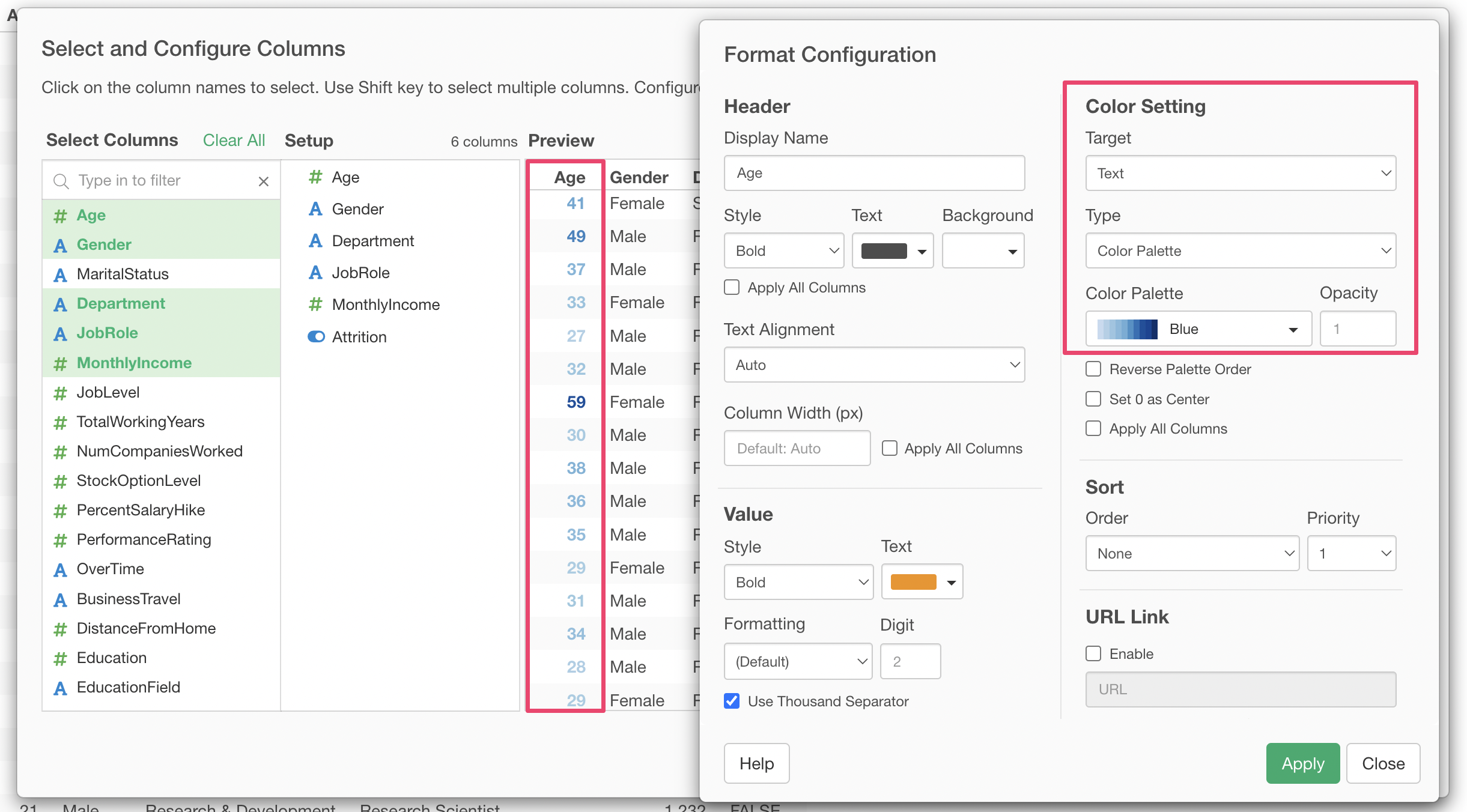The height and width of the screenshot is (812, 1467).
Task: Click numeric hash icon beside JobLevel
Action: coord(60,393)
